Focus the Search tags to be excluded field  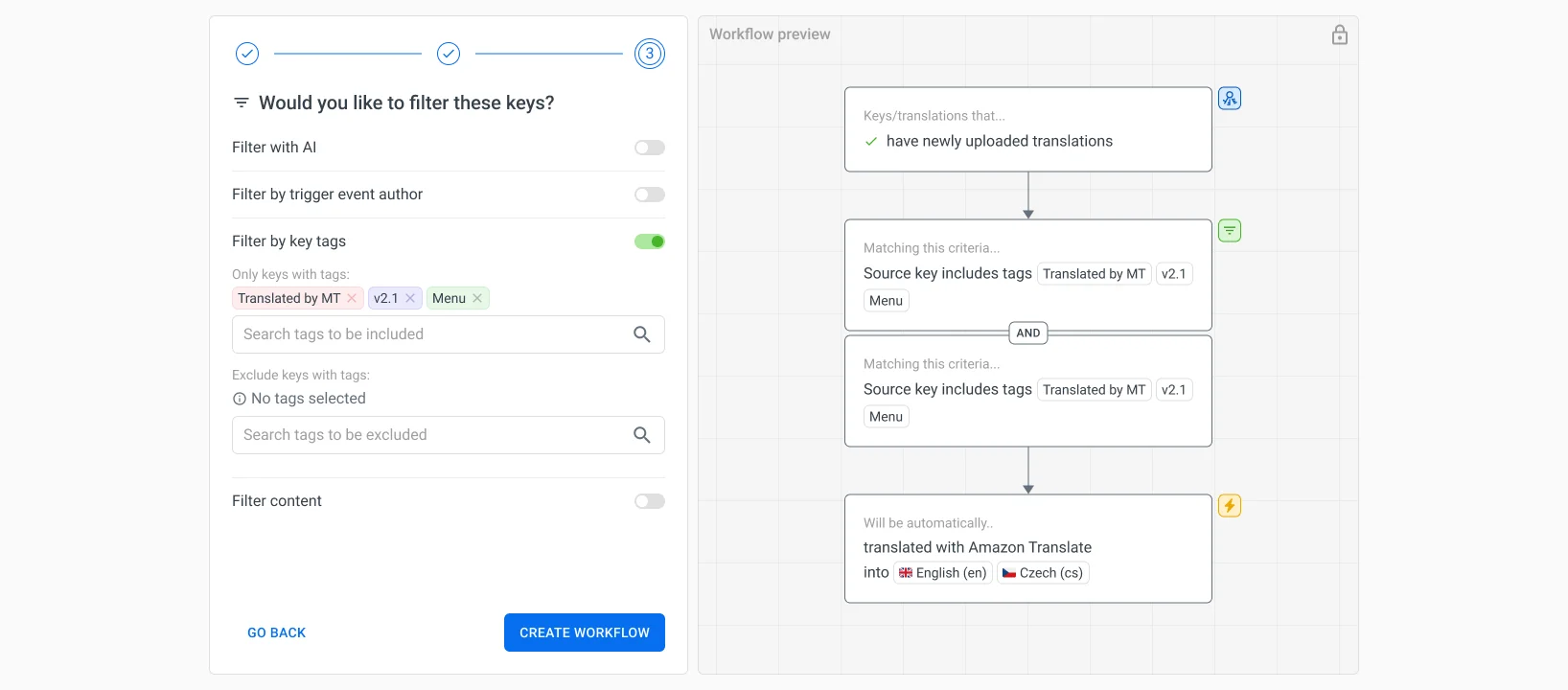click(429, 435)
